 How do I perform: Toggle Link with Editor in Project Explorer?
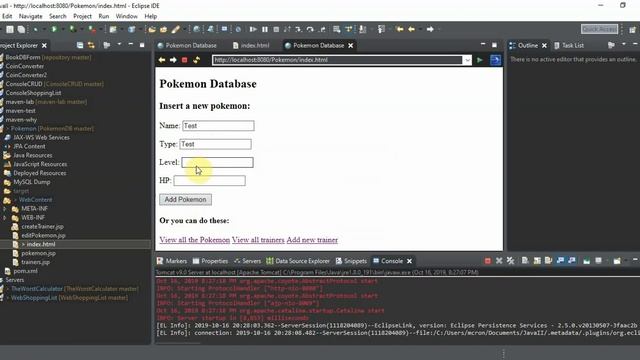coord(91,45)
